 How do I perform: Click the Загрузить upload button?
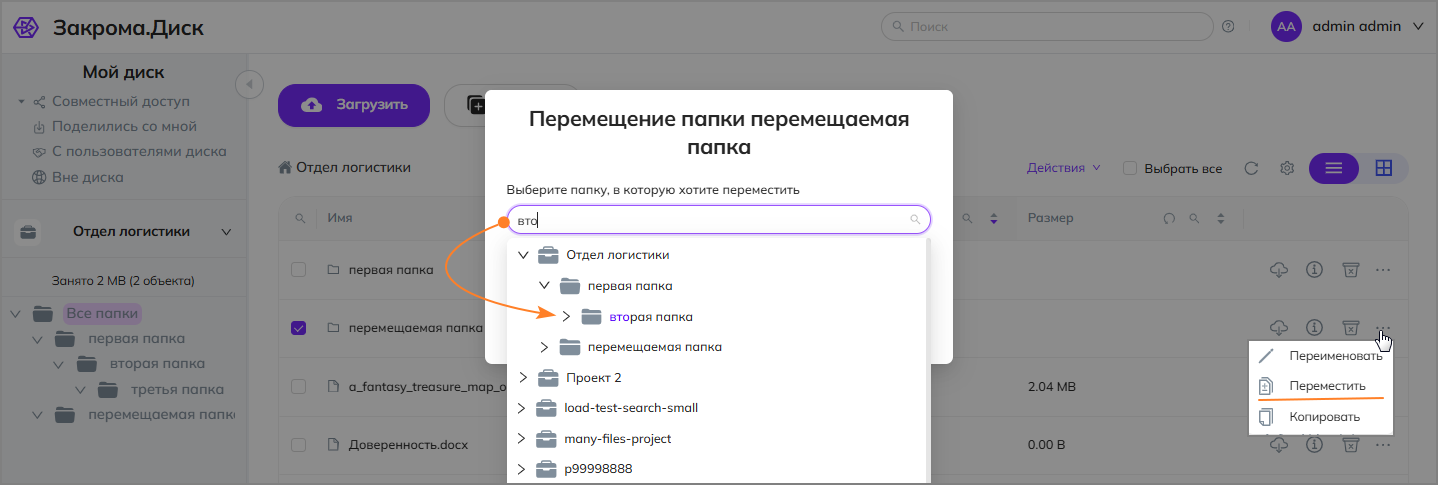[x=354, y=105]
